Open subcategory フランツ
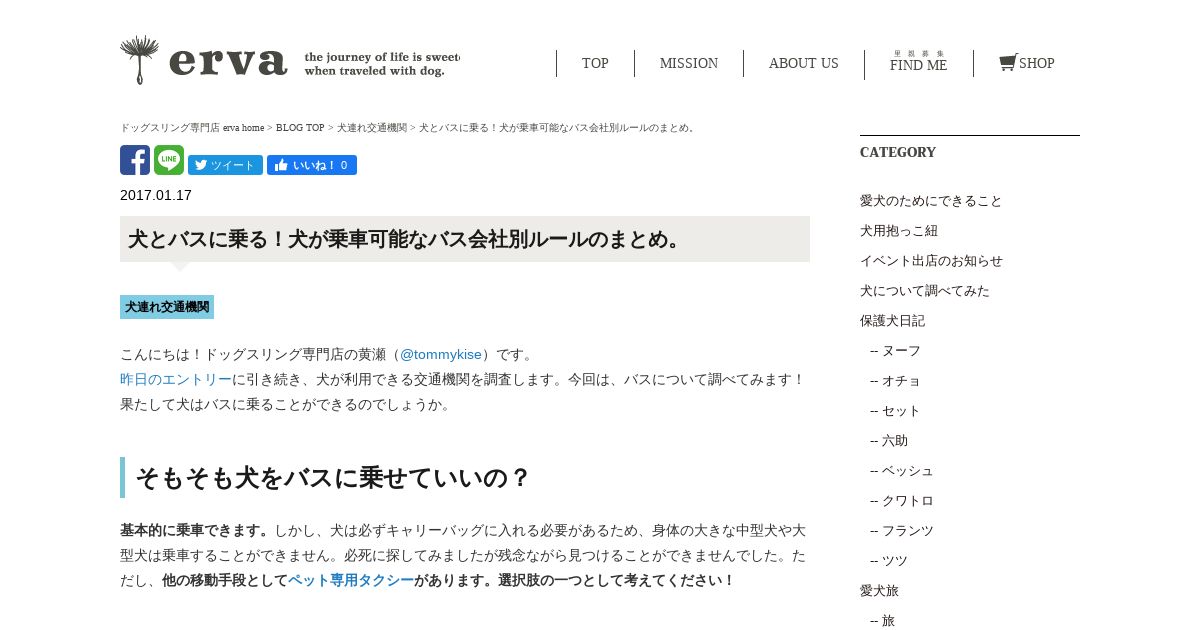 [902, 531]
